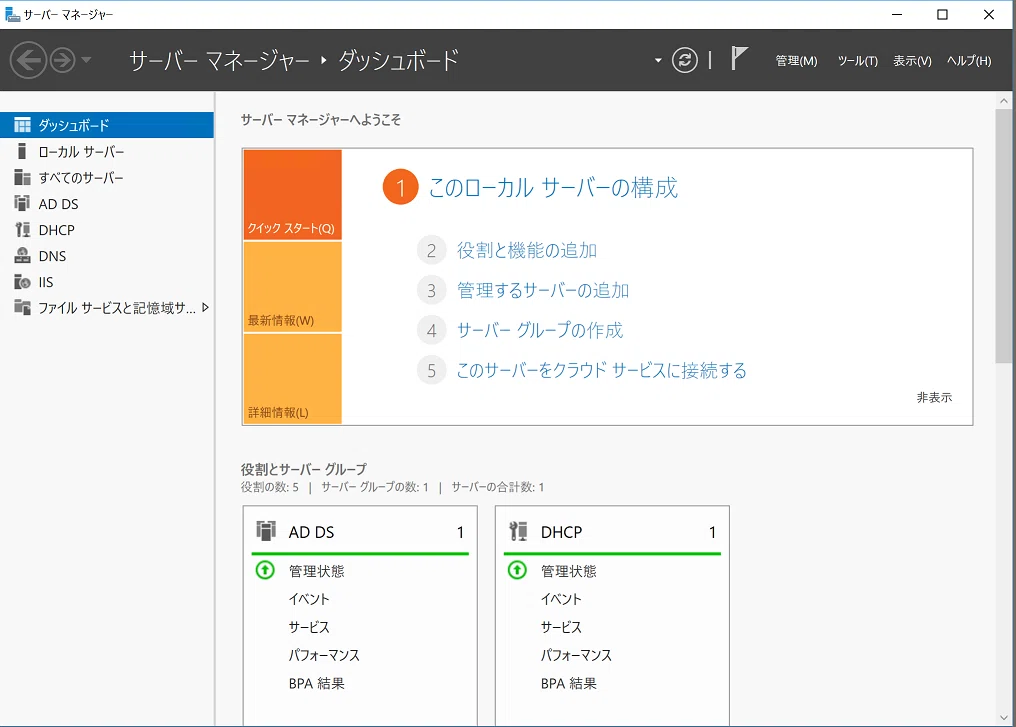Click このローカル サーバーの構成 link

553,188
